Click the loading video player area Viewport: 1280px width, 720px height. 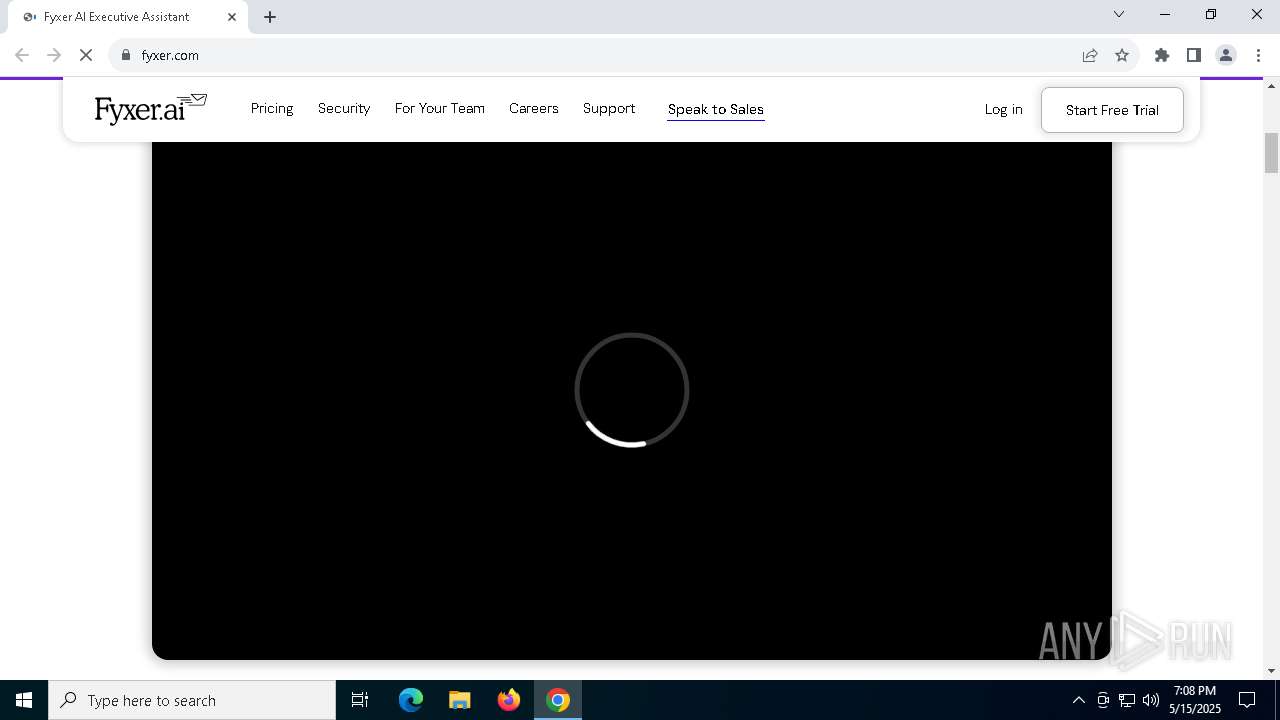(x=632, y=400)
